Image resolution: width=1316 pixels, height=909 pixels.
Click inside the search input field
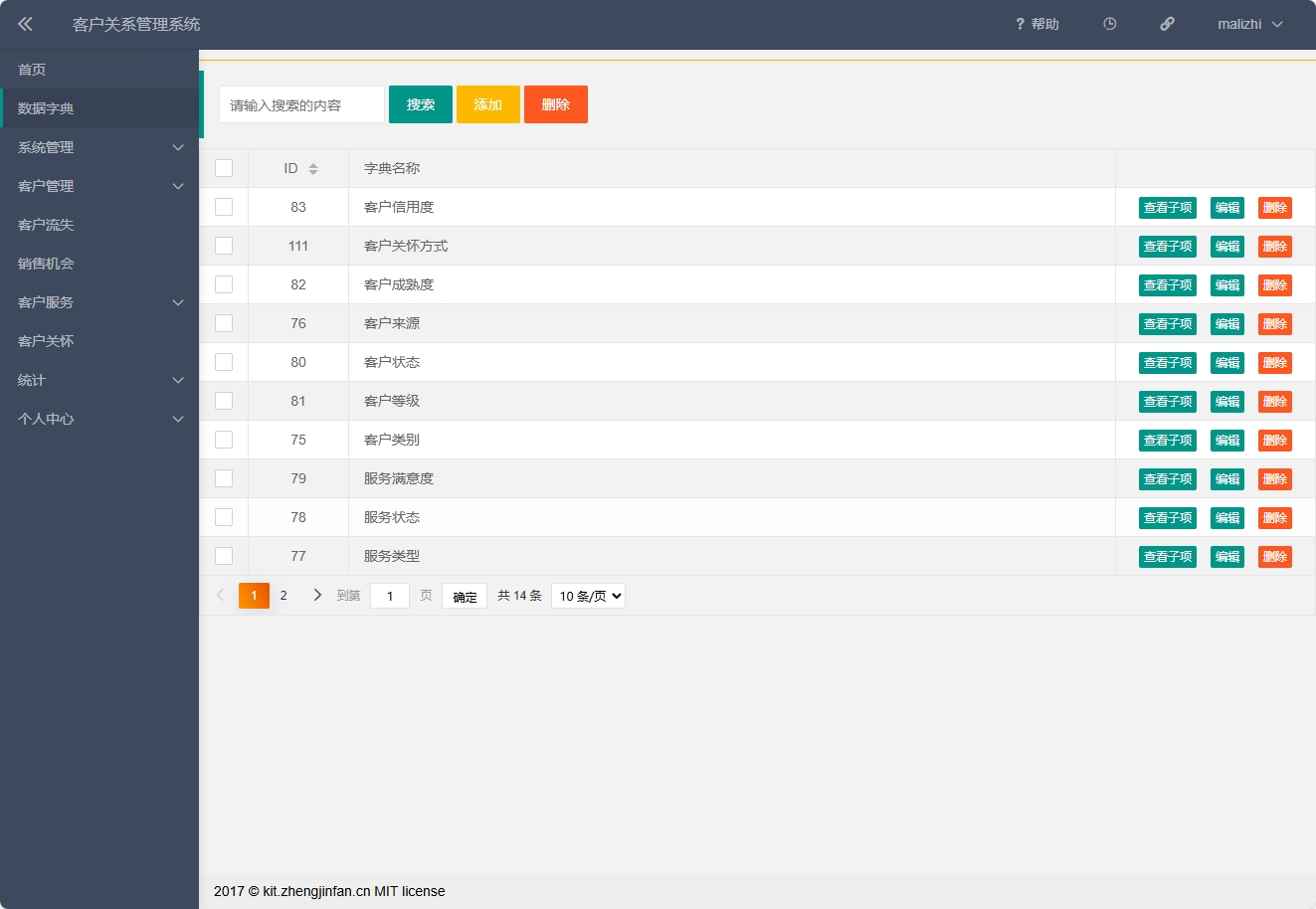[x=300, y=103]
